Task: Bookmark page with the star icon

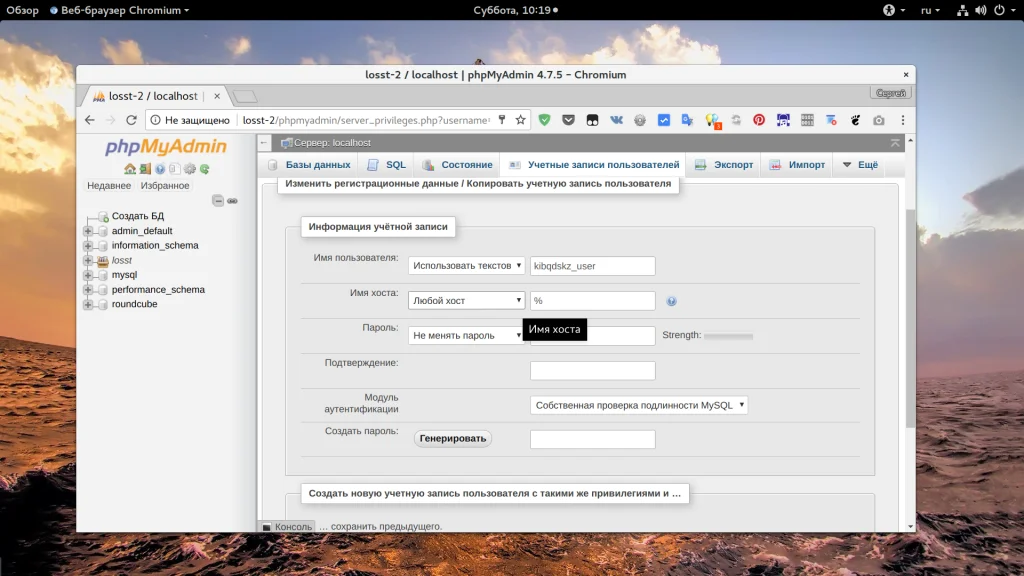Action: pyautogui.click(x=520, y=120)
